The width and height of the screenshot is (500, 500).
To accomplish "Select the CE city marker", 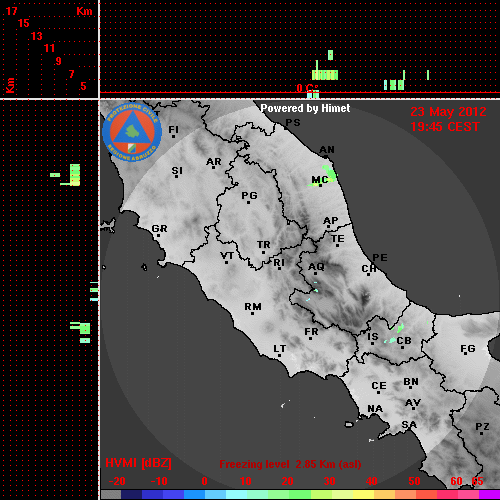I will pyautogui.click(x=378, y=392).
